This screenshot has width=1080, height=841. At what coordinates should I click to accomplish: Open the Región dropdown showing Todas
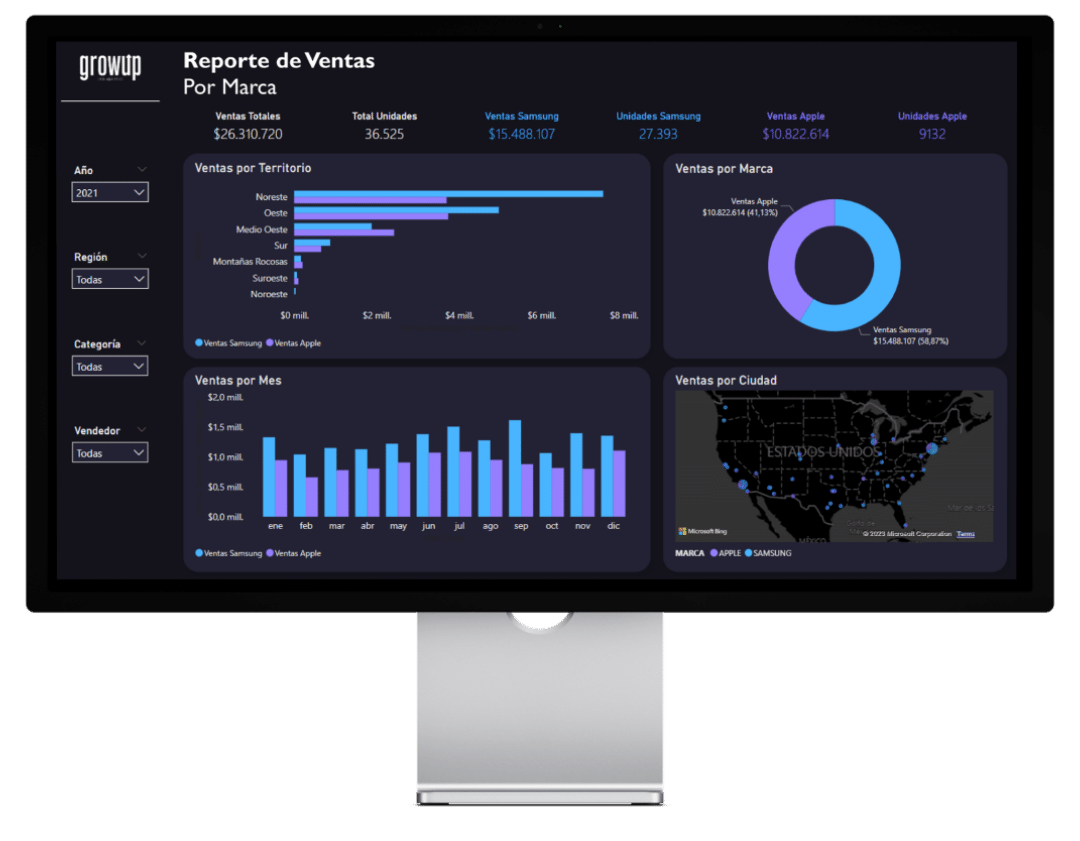[x=110, y=279]
